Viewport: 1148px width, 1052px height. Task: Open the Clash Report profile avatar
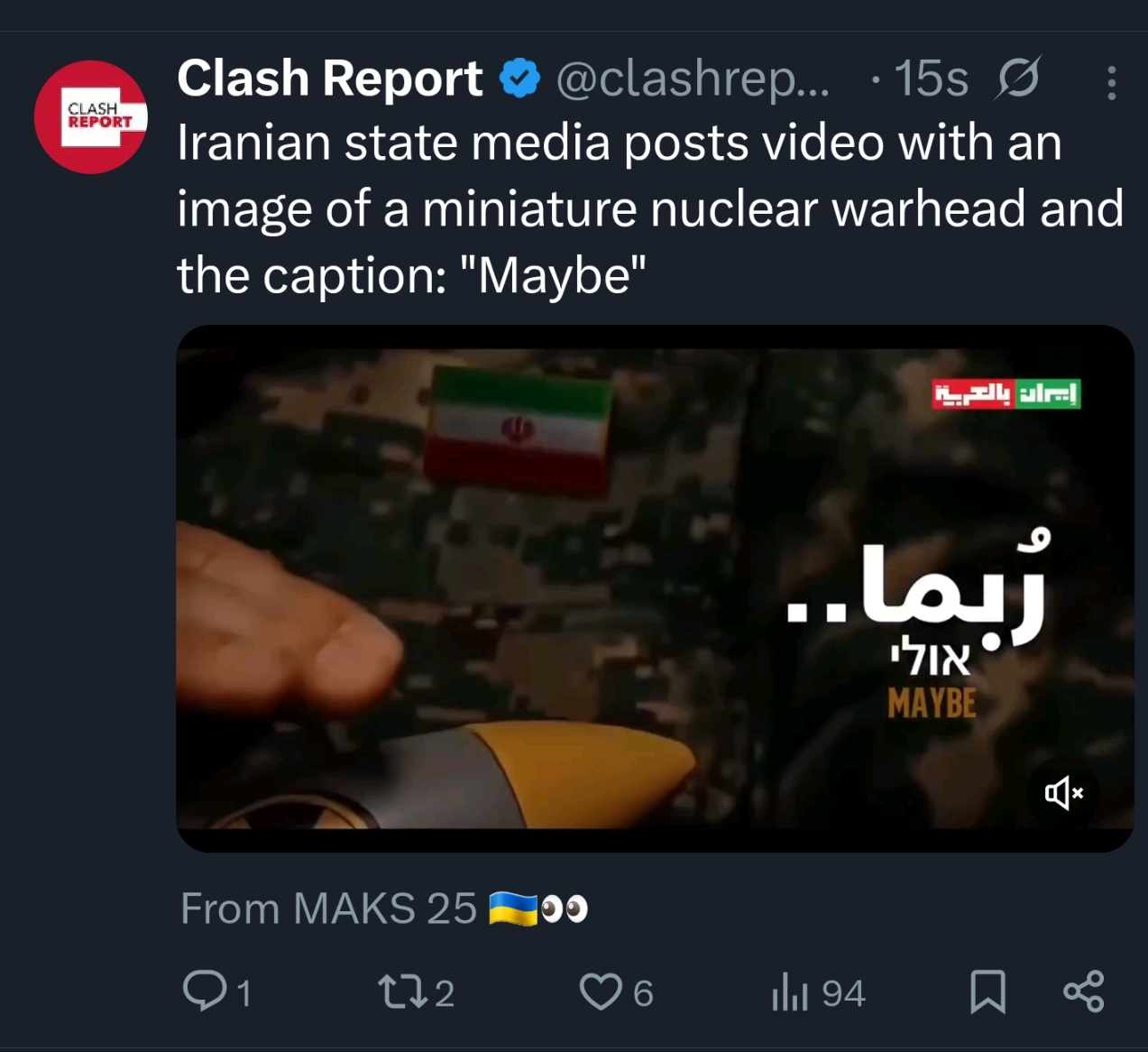tap(91, 116)
